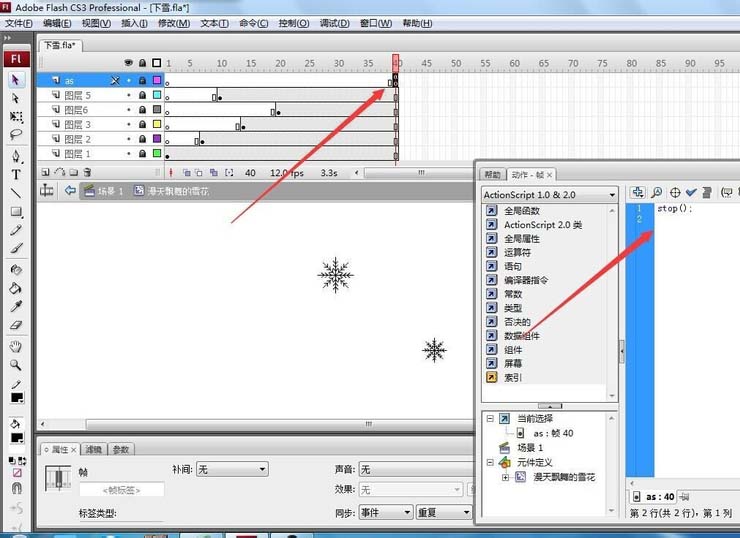This screenshot has width=740, height=538.
Task: Select the Hand tool
Action: (x=16, y=346)
